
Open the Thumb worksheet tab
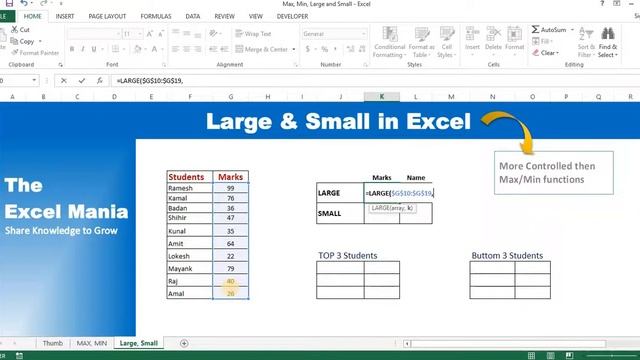[53, 343]
